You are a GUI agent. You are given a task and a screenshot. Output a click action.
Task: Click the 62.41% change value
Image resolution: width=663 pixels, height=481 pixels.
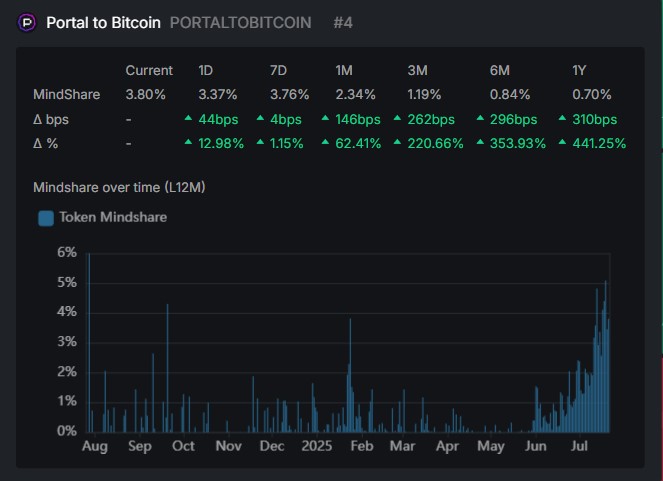tap(358, 144)
